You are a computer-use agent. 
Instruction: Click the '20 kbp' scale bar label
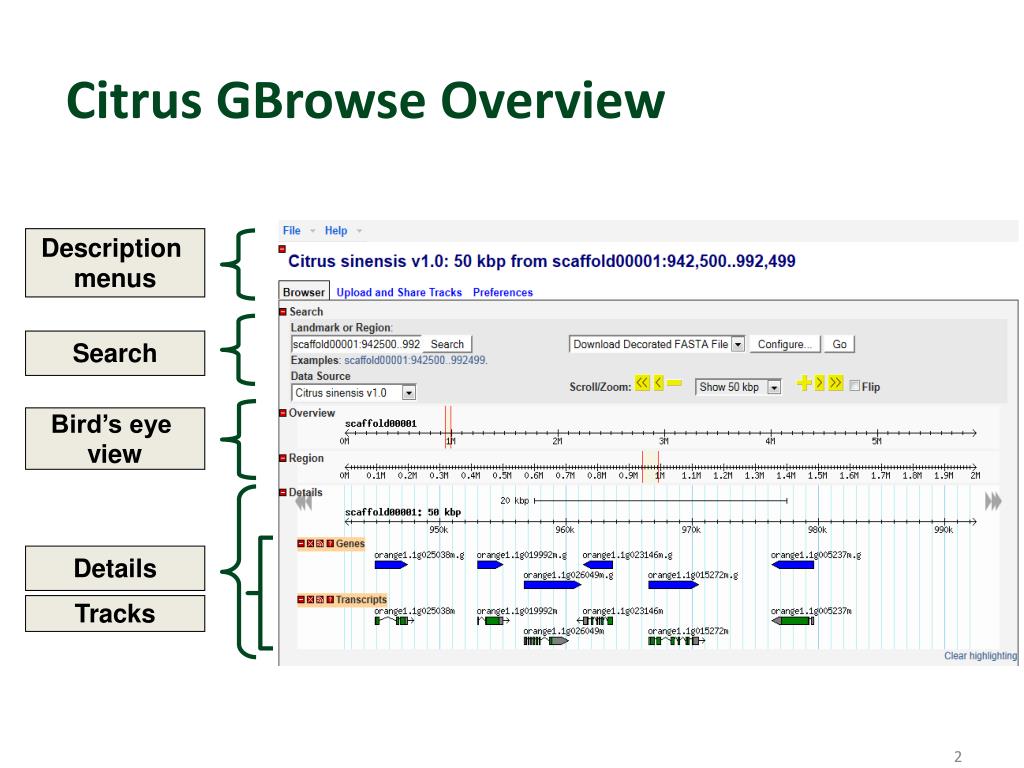(x=515, y=501)
